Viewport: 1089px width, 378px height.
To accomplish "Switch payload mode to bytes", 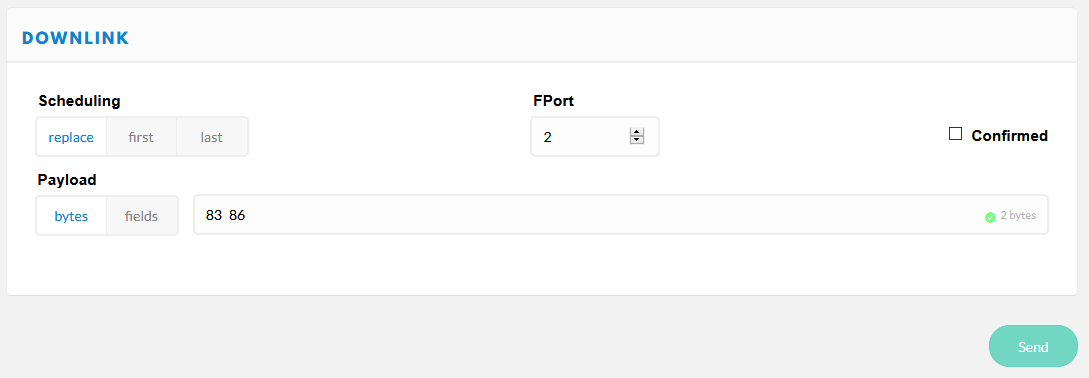I will (72, 216).
